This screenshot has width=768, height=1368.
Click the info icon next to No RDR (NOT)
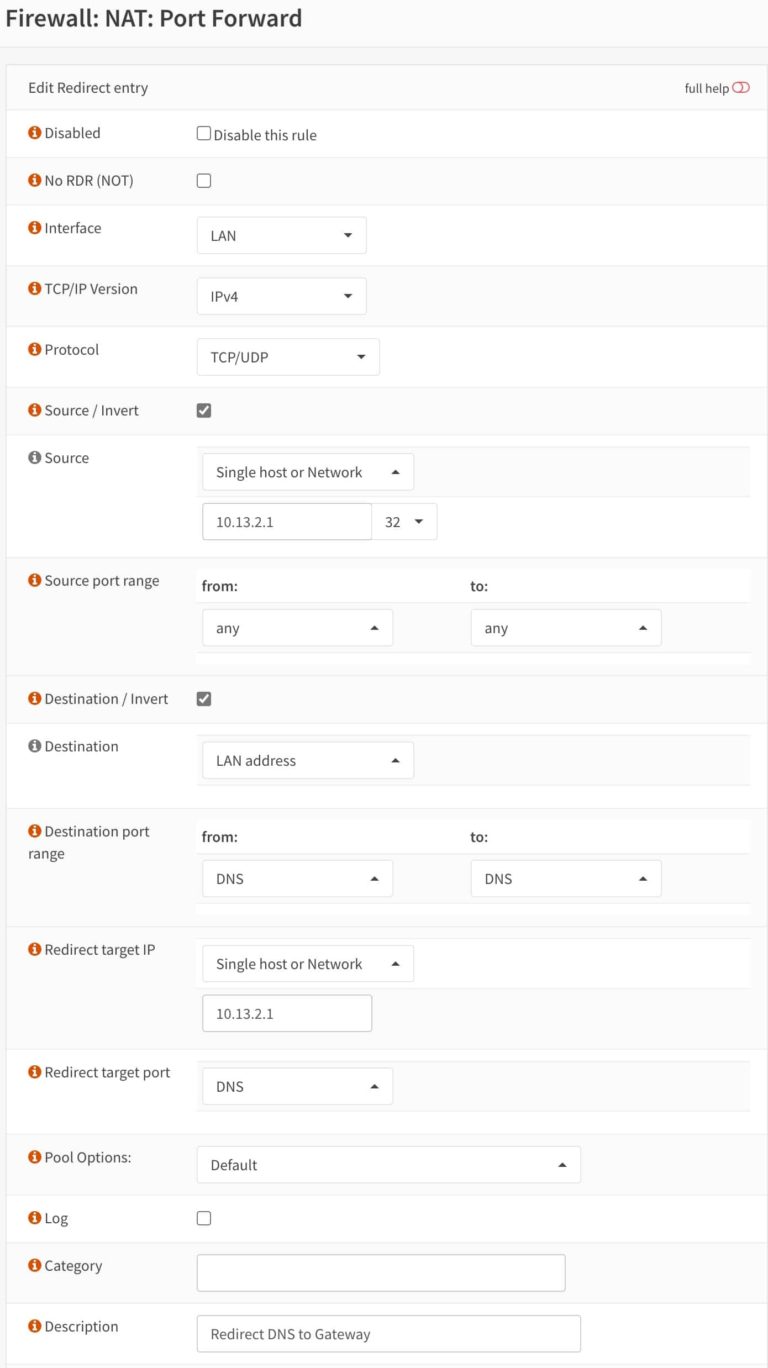point(34,180)
